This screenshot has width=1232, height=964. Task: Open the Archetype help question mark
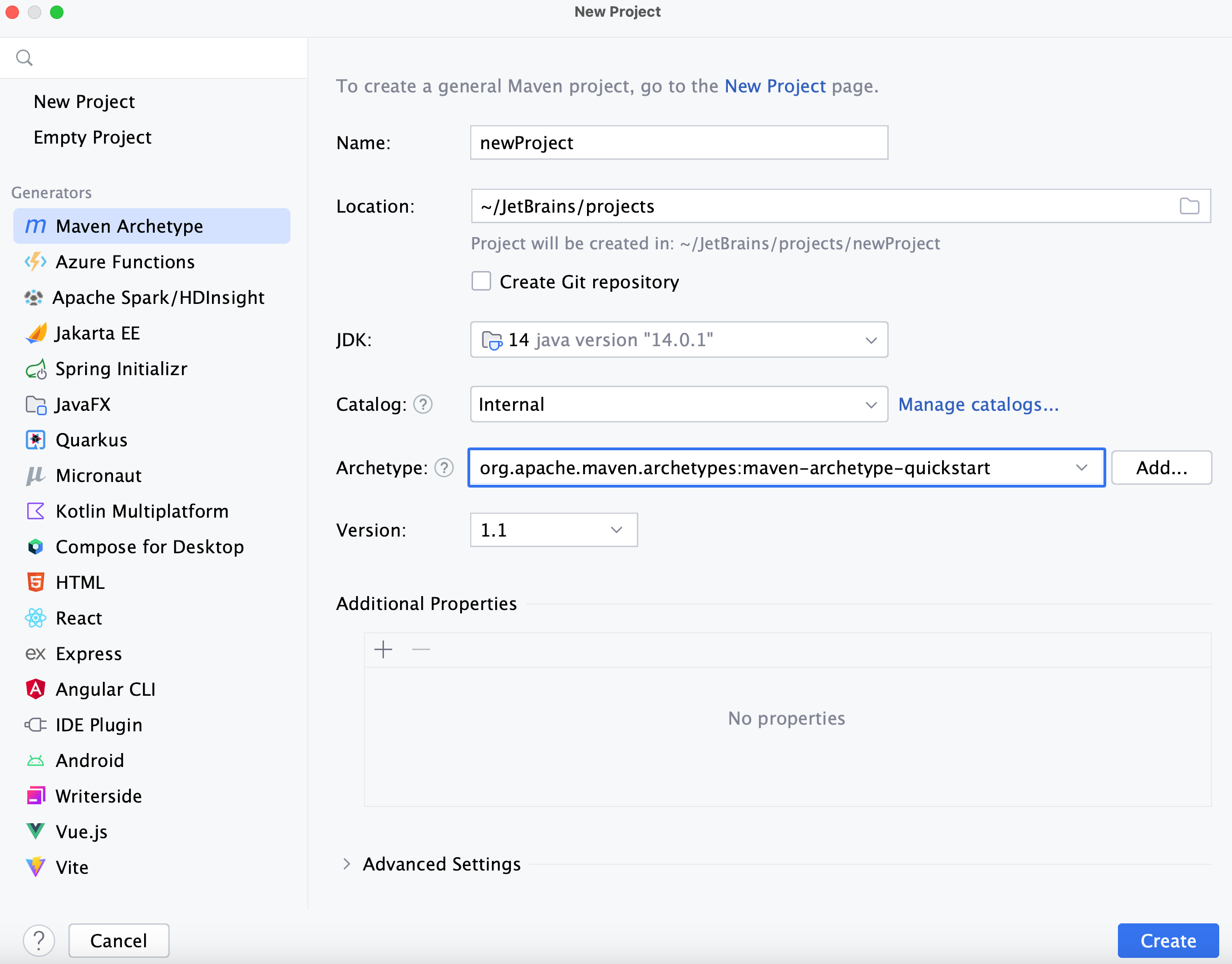tap(444, 468)
